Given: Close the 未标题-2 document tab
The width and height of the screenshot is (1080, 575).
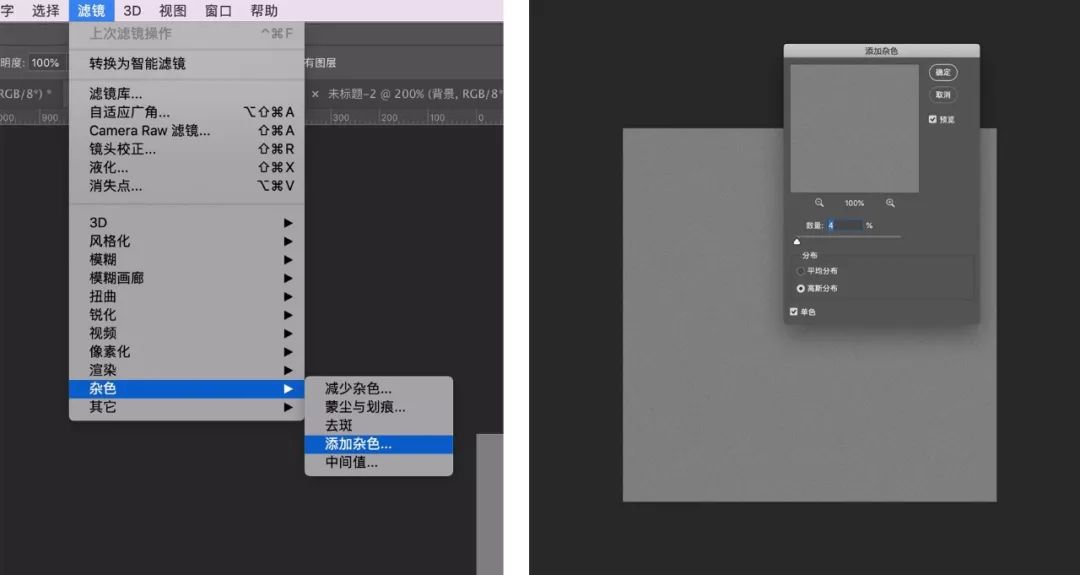Looking at the screenshot, I should 315,93.
